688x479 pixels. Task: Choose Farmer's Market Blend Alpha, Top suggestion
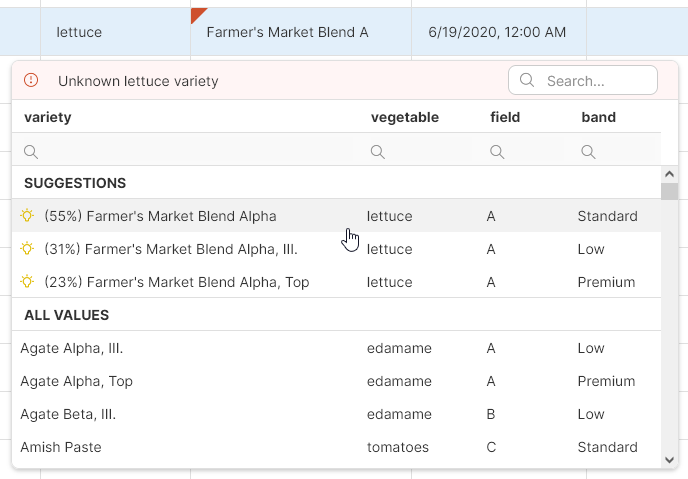pyautogui.click(x=176, y=282)
